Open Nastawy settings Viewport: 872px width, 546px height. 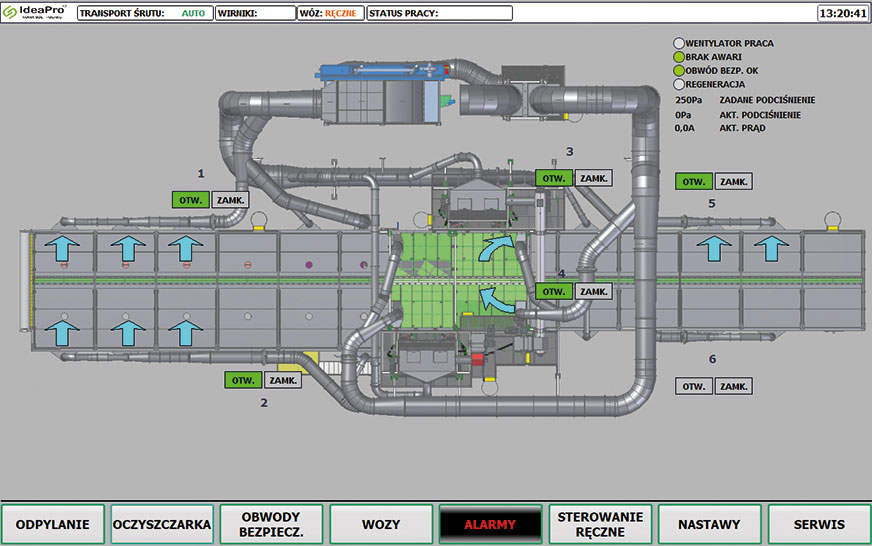(709, 524)
